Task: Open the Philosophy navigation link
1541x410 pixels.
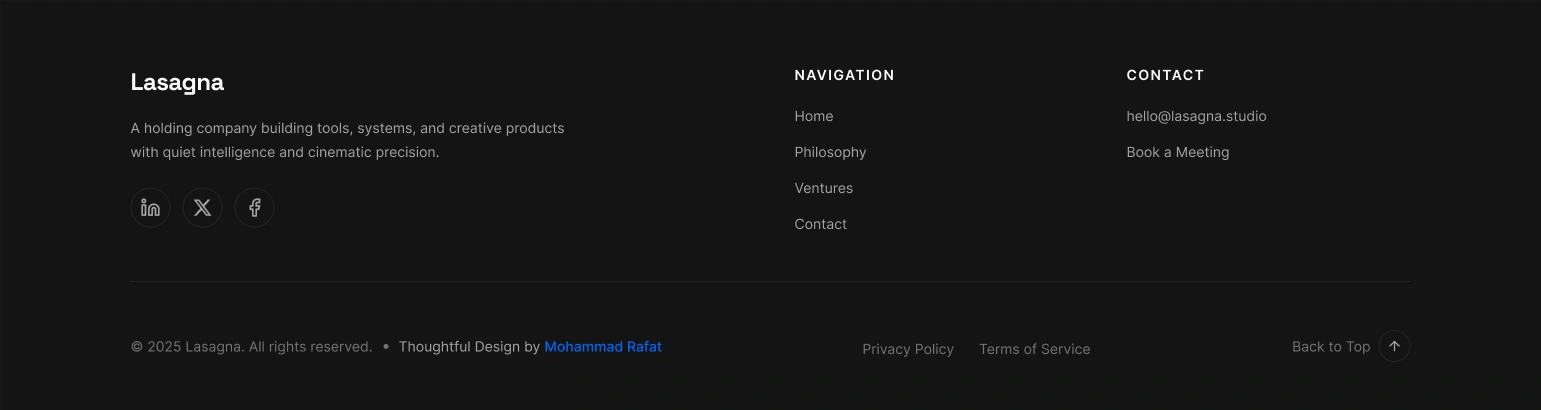Action: [x=830, y=152]
